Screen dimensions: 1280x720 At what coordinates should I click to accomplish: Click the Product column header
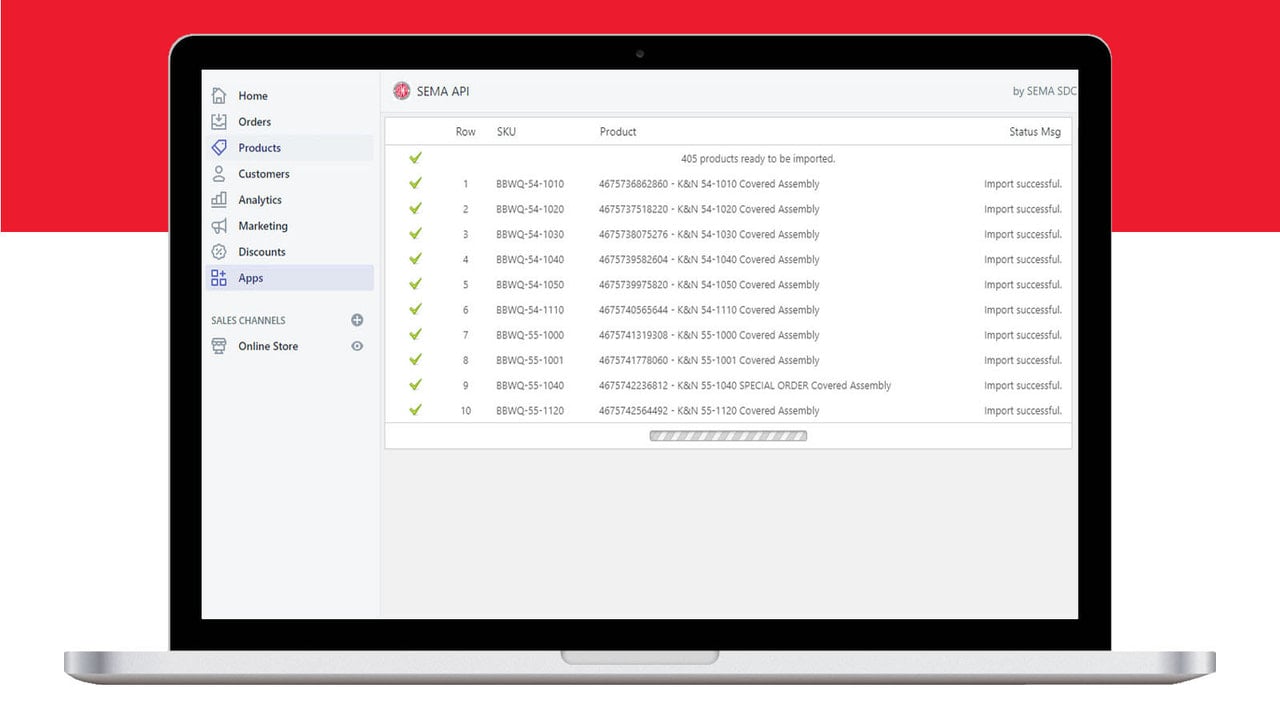click(618, 132)
